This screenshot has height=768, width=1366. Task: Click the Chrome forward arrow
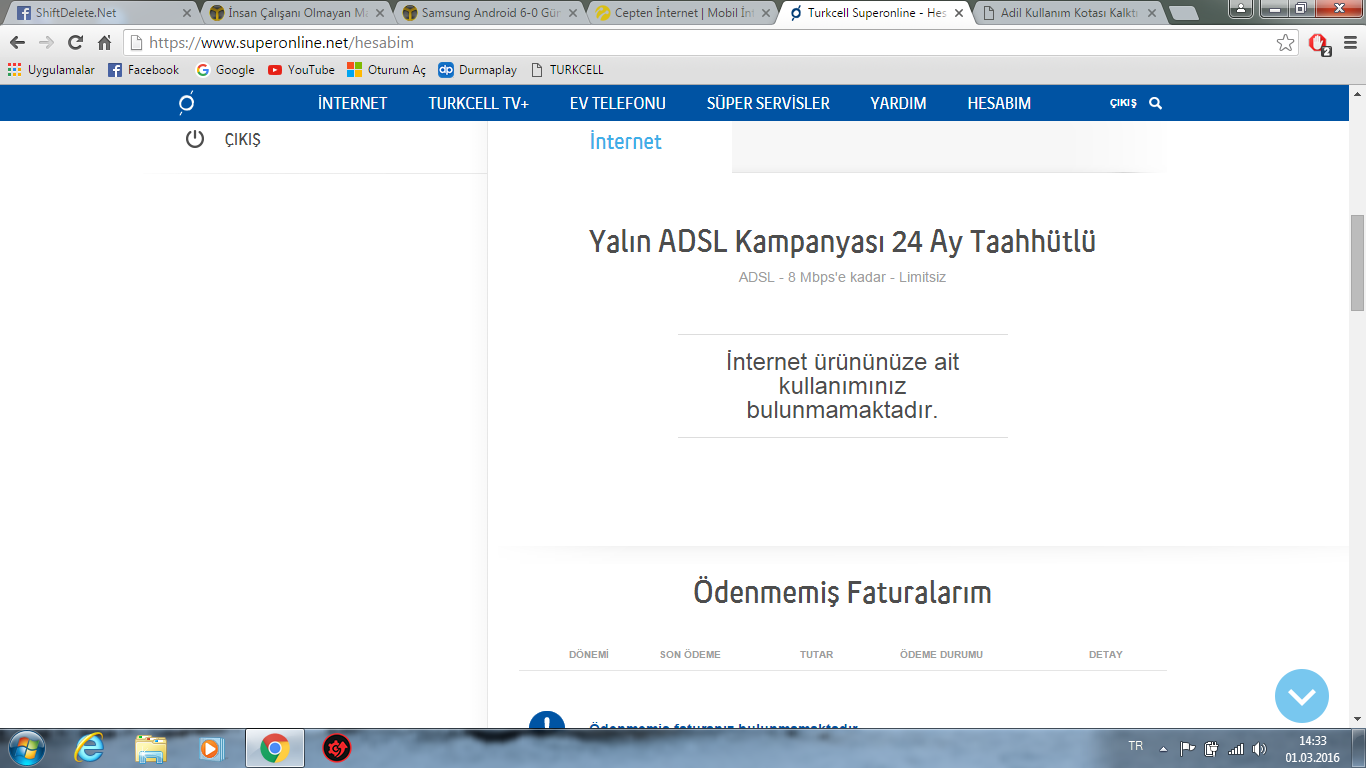pyautogui.click(x=46, y=43)
